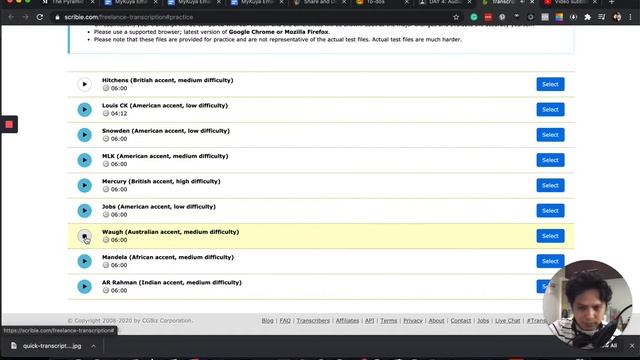640x360 pixels.
Task: Go forward in browser history
Action: point(25,17)
